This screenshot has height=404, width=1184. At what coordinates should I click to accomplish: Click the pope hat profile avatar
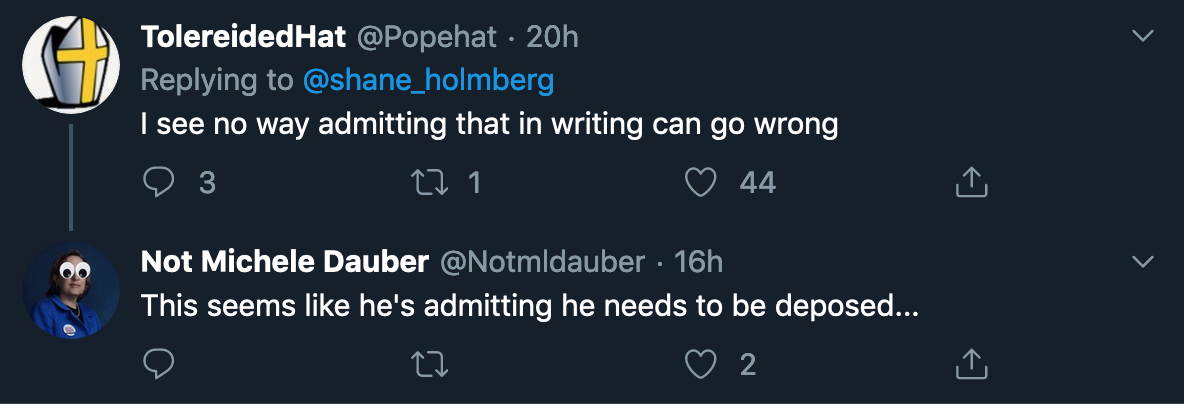(x=71, y=64)
